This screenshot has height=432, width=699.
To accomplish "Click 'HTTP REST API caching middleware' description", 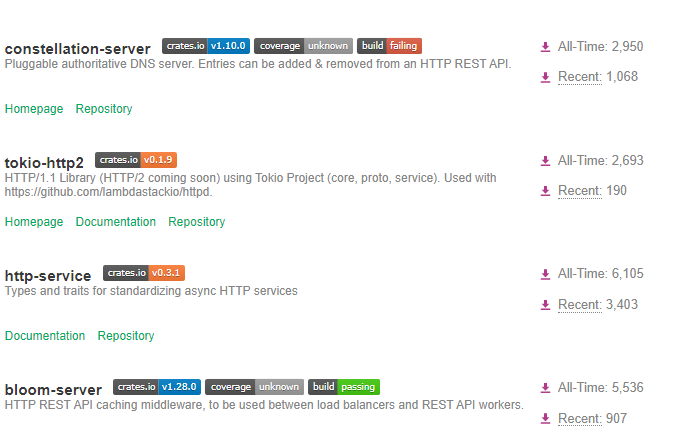I will pos(264,405).
